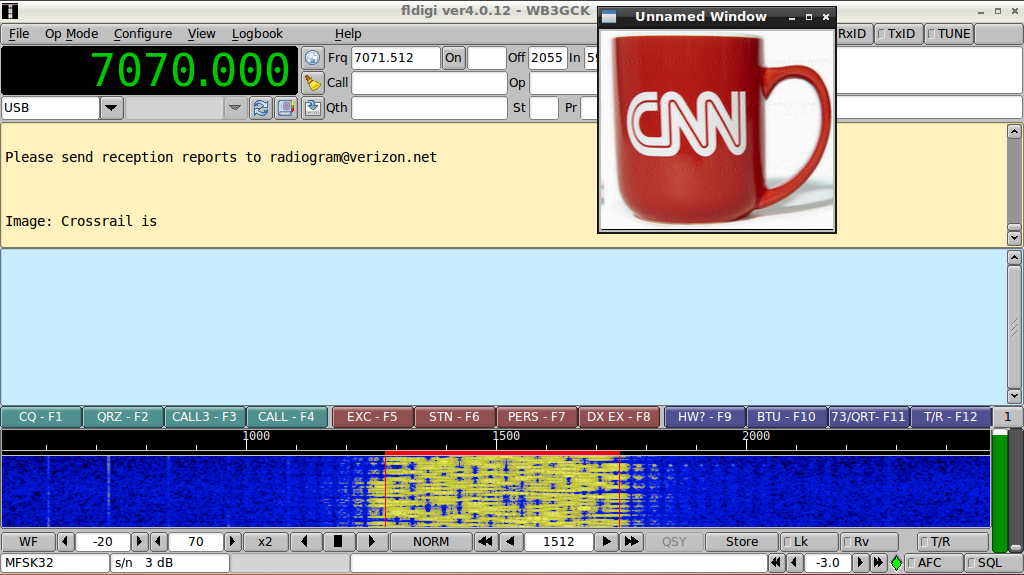Click waterfall lower-level decrease arrow

pyautogui.click(x=65, y=542)
